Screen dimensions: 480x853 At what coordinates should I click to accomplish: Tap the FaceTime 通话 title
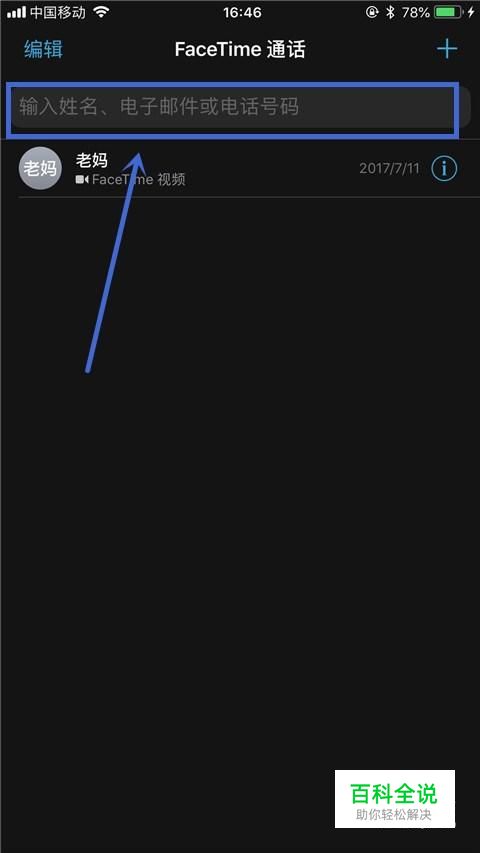(240, 50)
